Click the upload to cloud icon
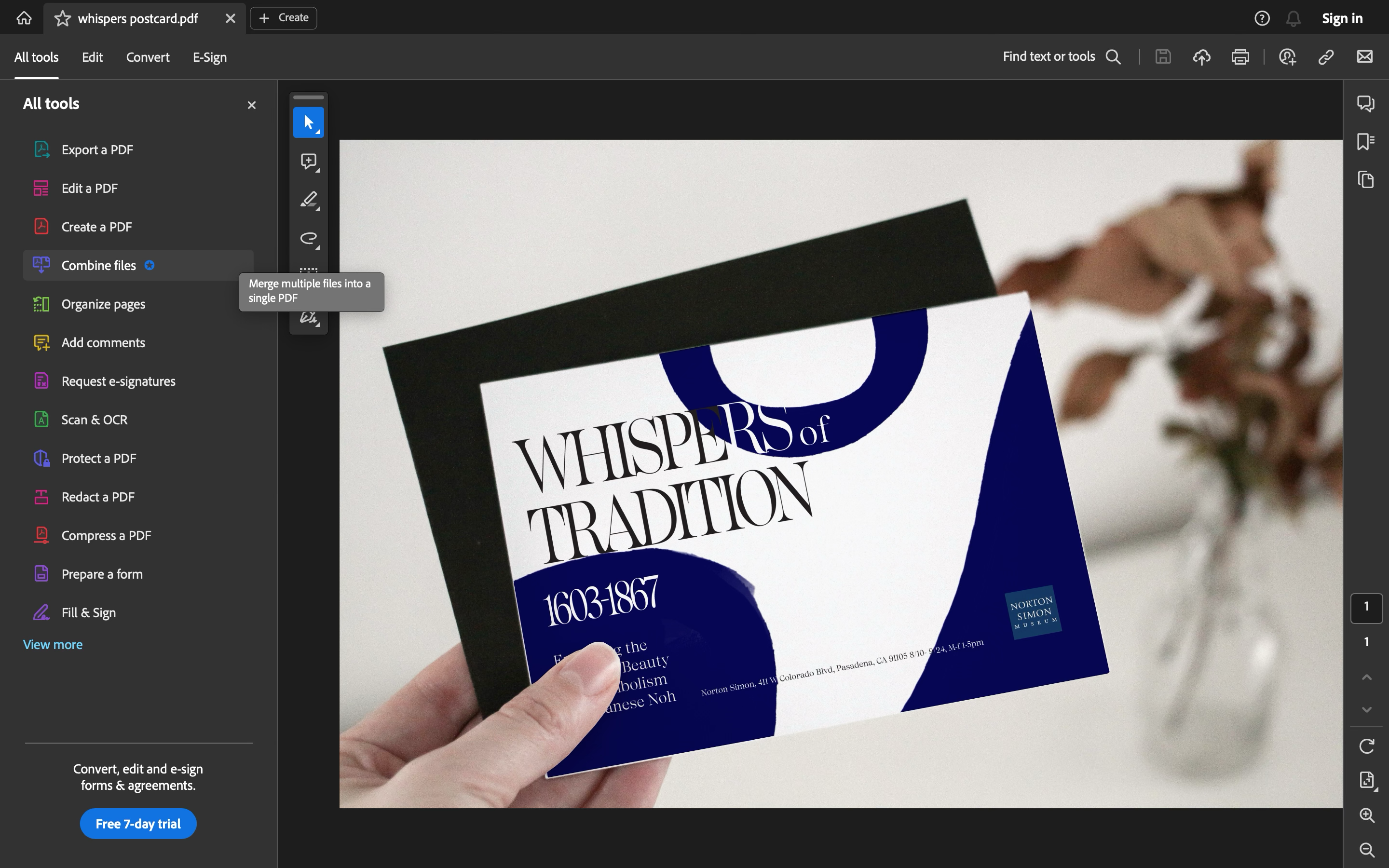 1201,57
